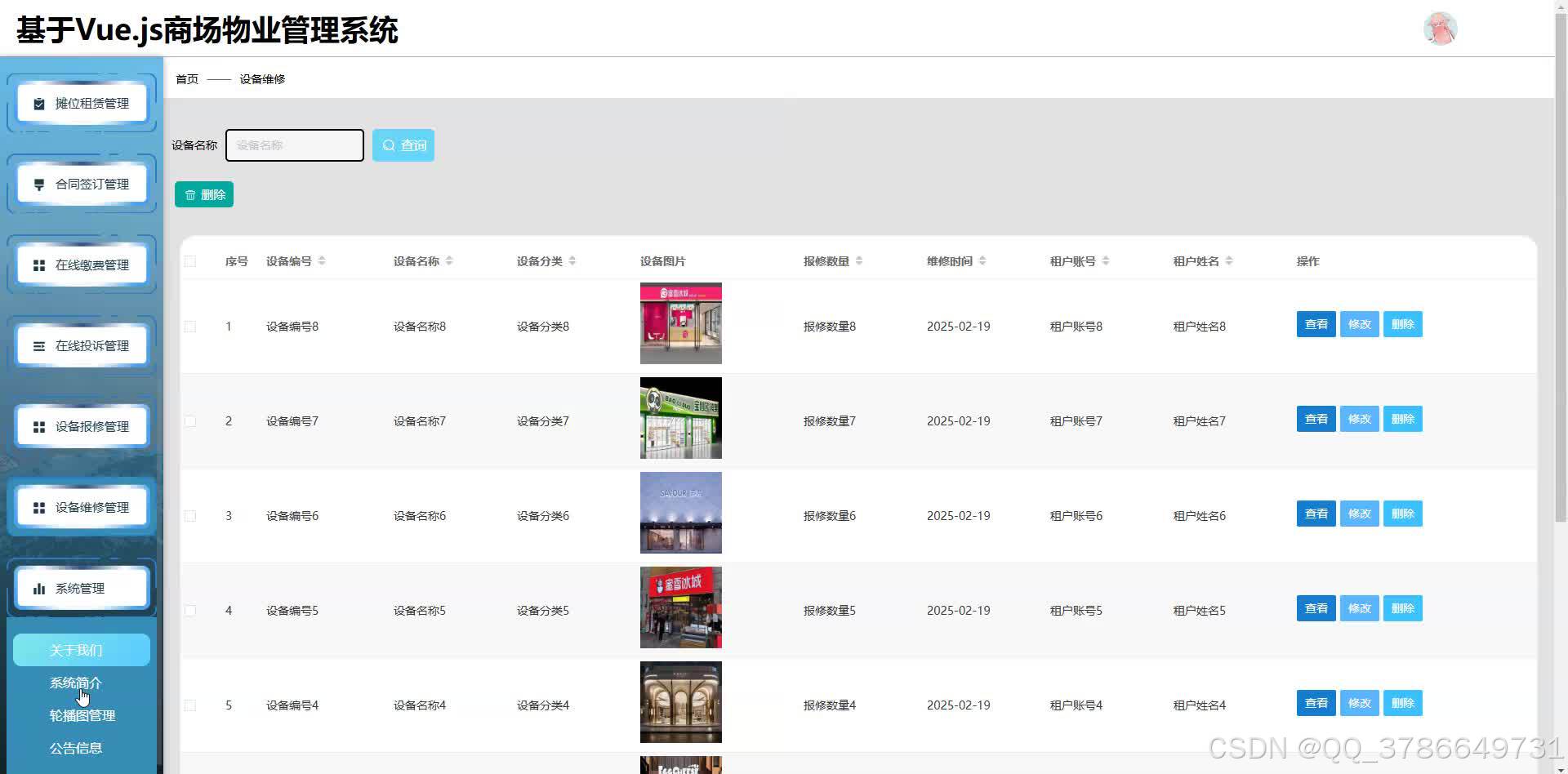Open the 在线投诉管理 menu

(x=82, y=346)
